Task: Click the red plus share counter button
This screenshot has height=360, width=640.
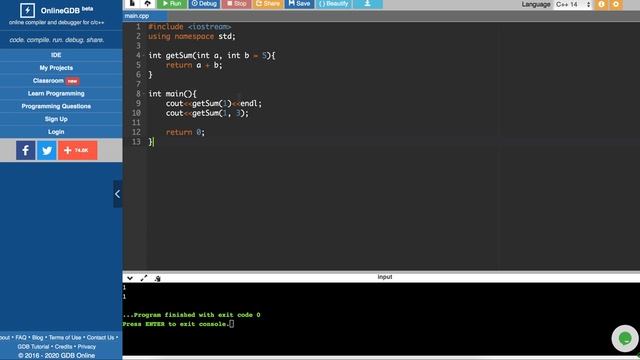Action: coord(78,150)
